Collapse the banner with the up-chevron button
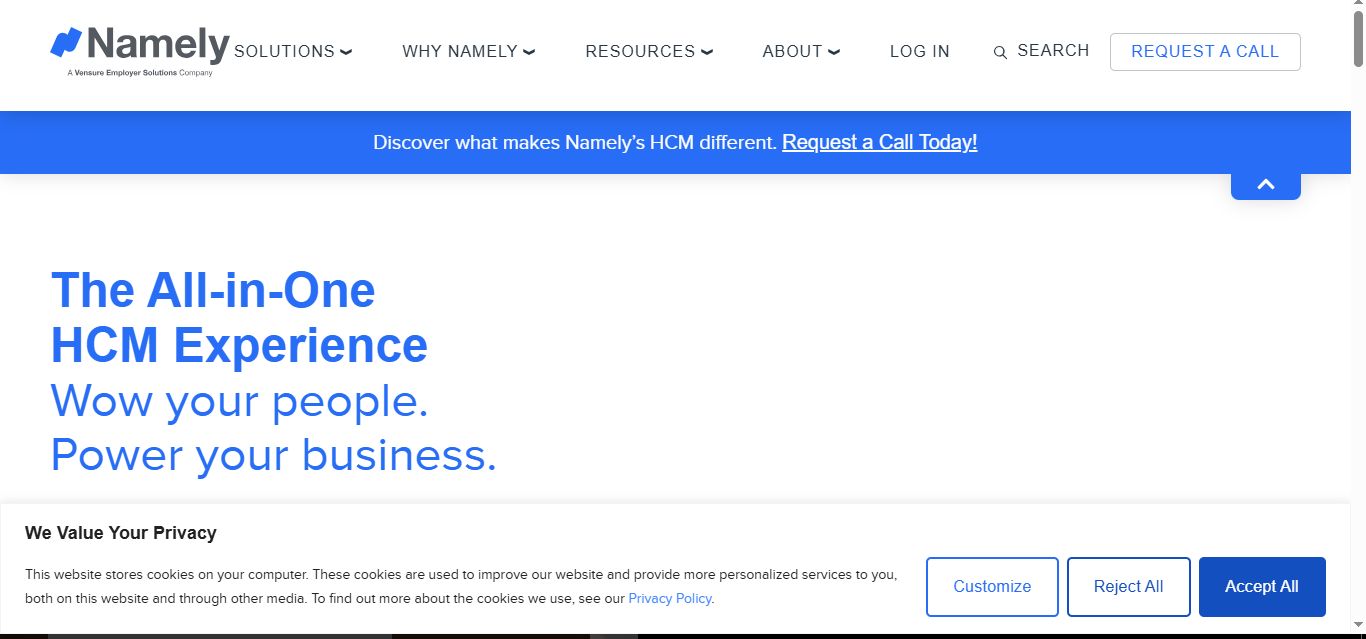The height and width of the screenshot is (639, 1366). click(1265, 185)
